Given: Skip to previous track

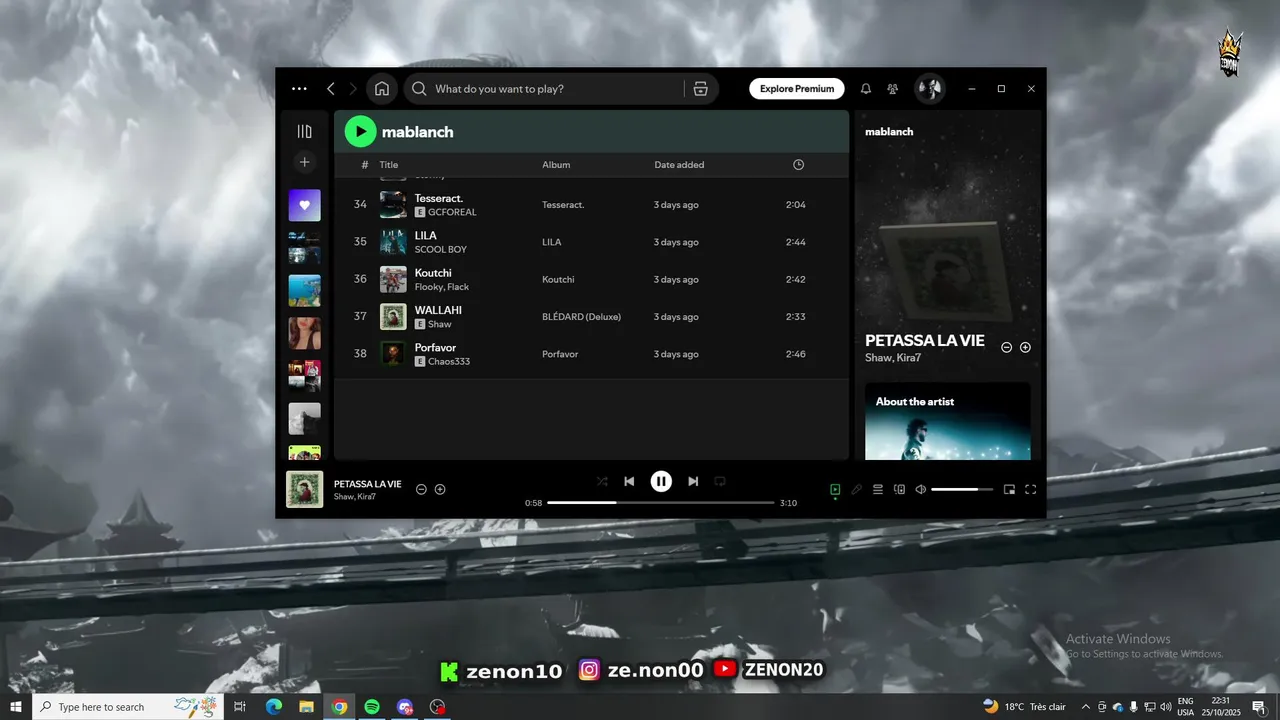Looking at the screenshot, I should (x=629, y=481).
